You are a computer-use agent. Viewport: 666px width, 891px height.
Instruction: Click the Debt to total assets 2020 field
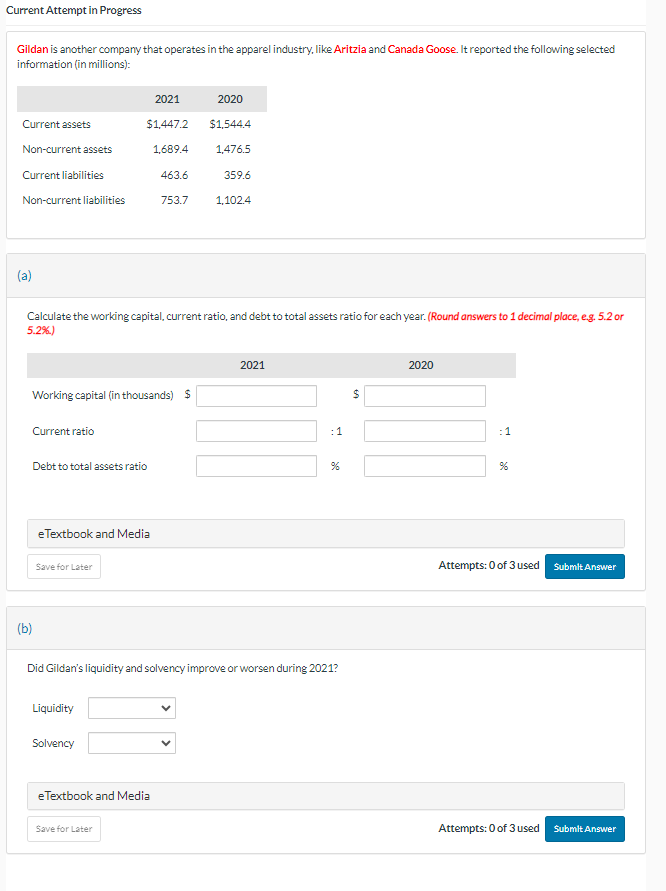[x=424, y=465]
